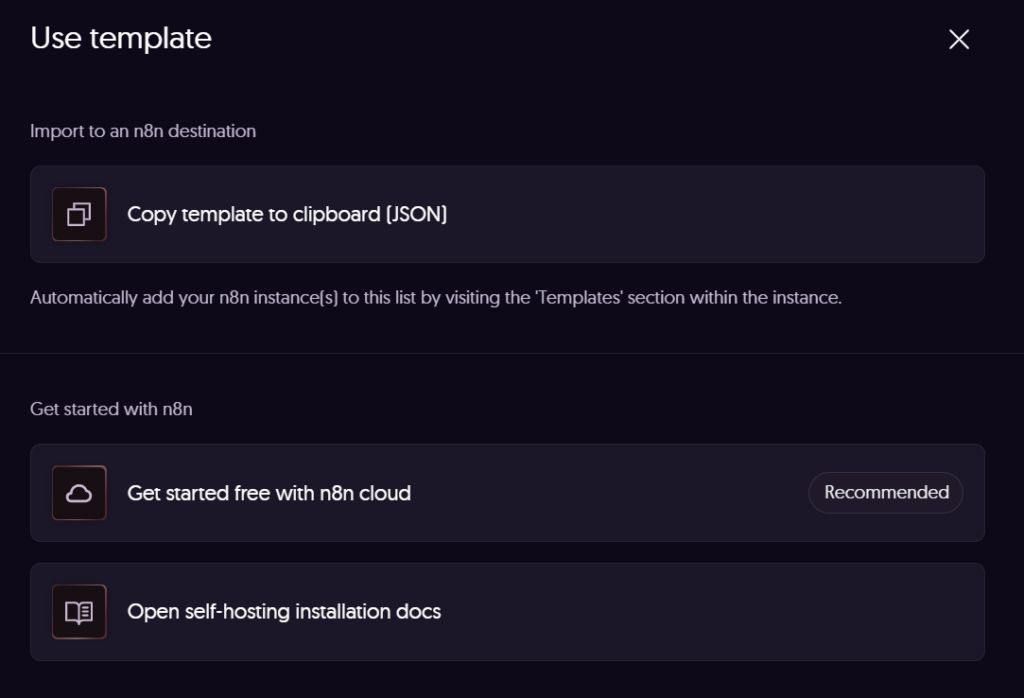The image size is (1024, 698).
Task: Click the Recommended badge
Action: (886, 493)
